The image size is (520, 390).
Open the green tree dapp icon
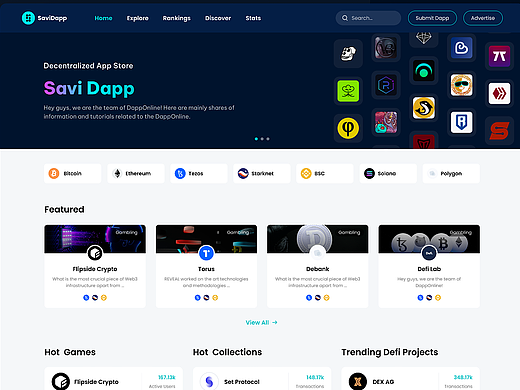click(x=348, y=91)
